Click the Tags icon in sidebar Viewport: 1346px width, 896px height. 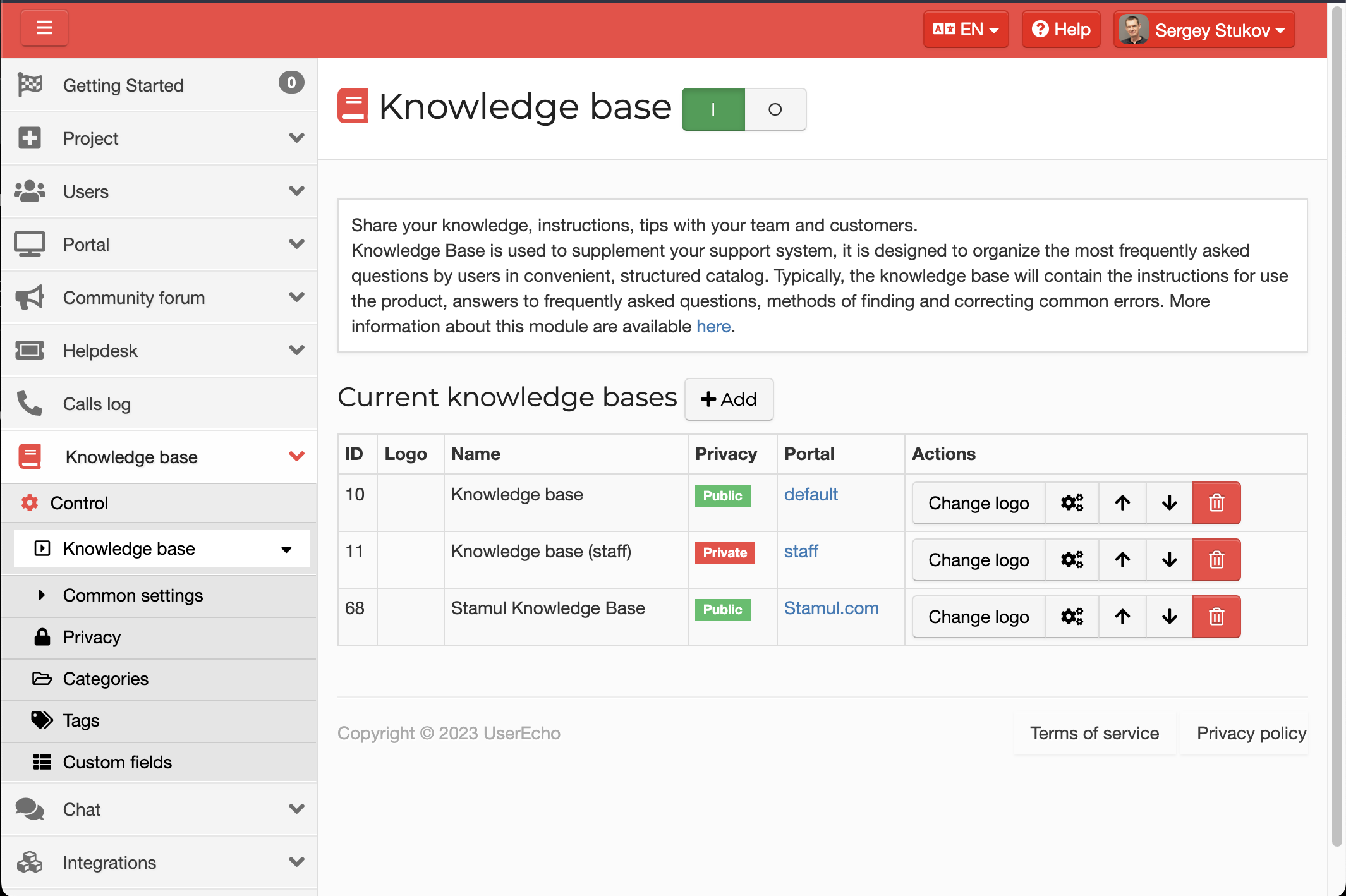[x=42, y=720]
